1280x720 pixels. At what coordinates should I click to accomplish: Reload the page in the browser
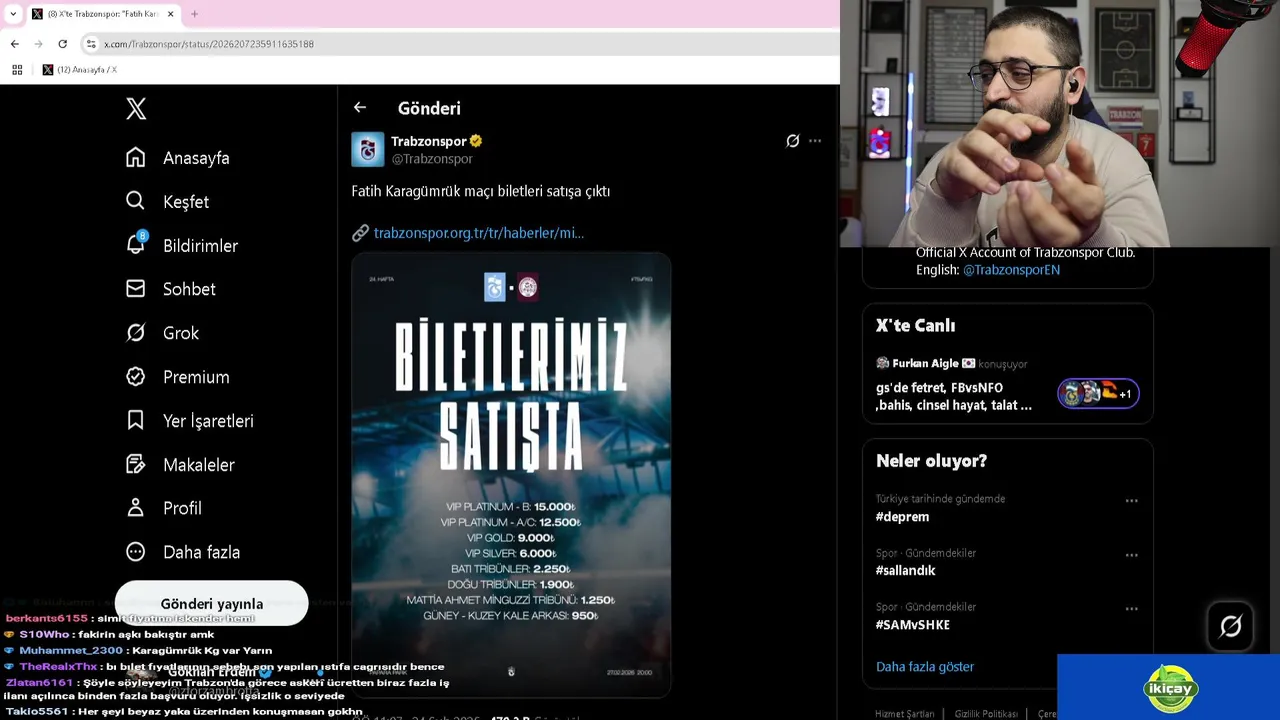(x=63, y=44)
